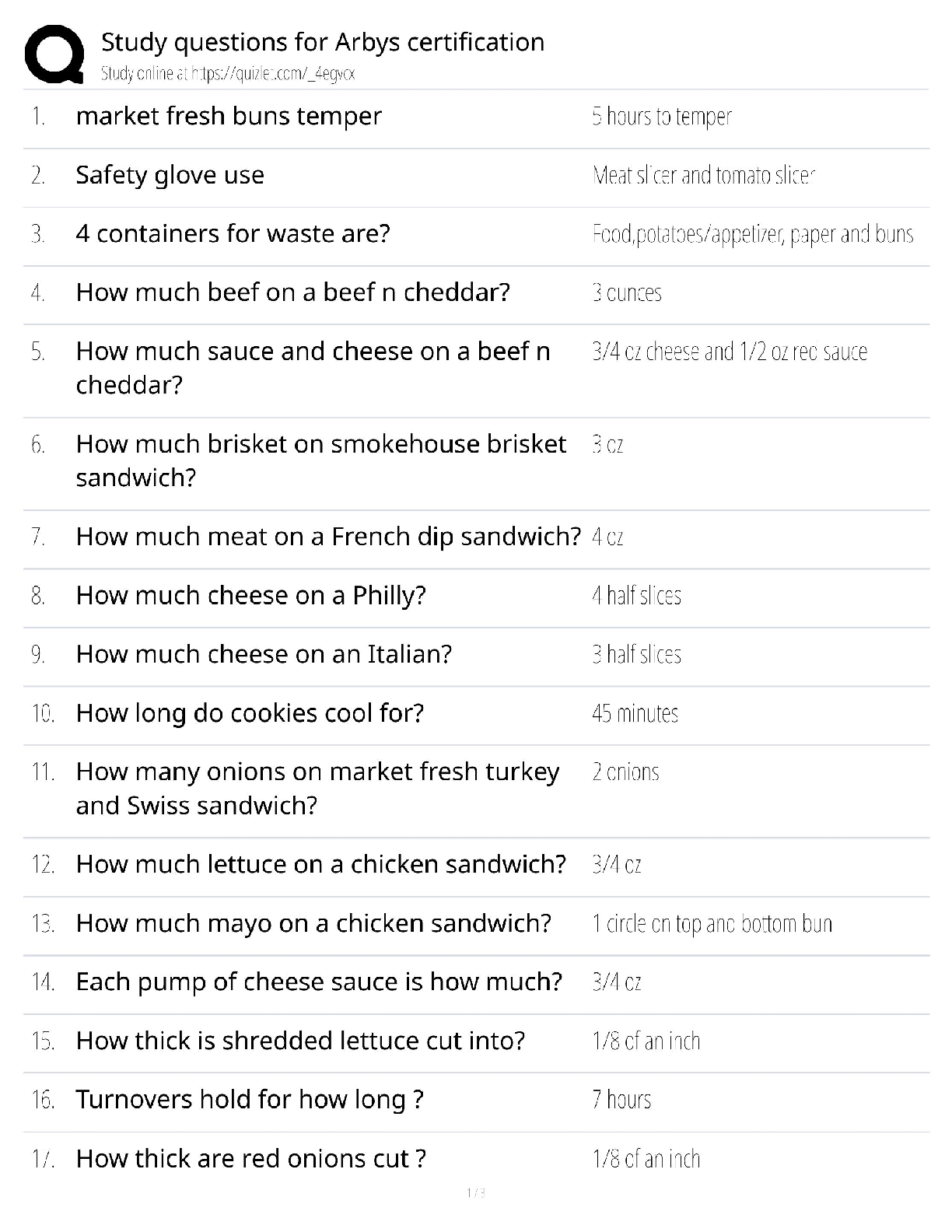Click "1 circle on top and bottom bun" answer
952x1232 pixels.
click(x=712, y=923)
